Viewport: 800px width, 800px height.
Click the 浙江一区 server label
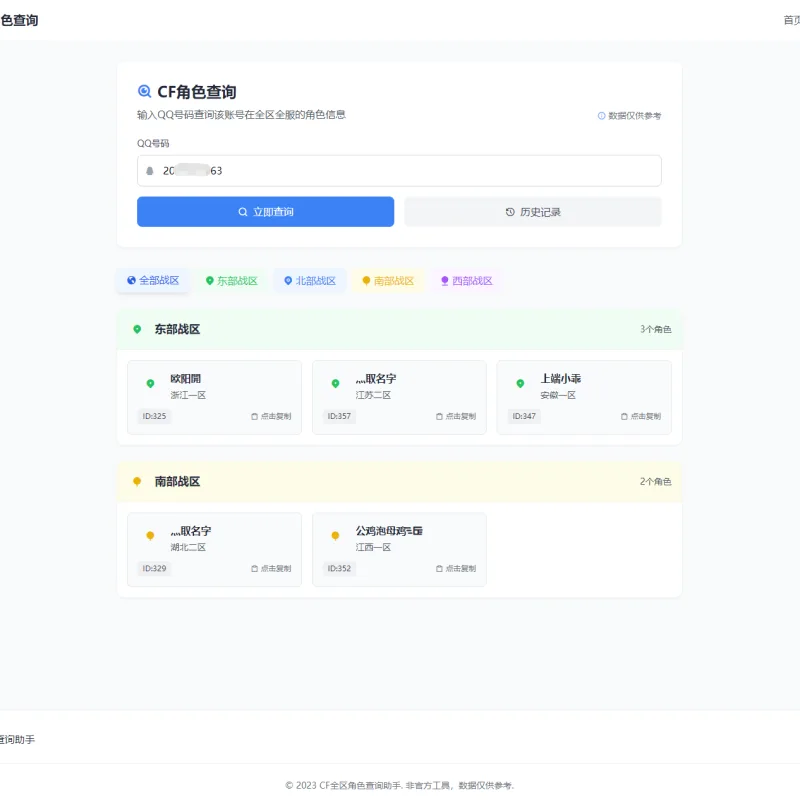tap(188, 395)
